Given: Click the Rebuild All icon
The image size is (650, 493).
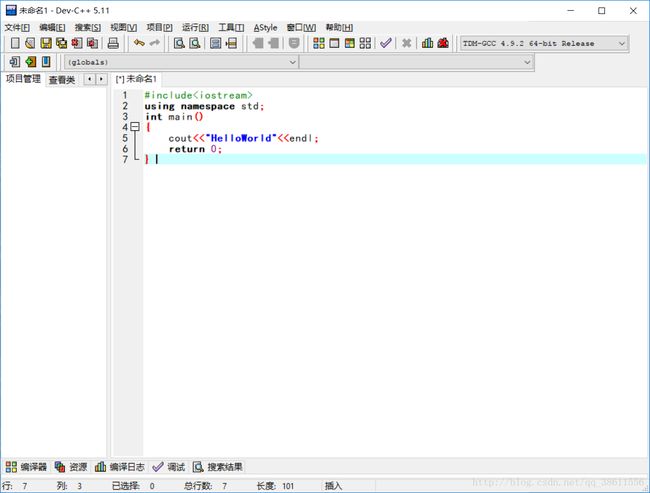Looking at the screenshot, I should pos(365,43).
